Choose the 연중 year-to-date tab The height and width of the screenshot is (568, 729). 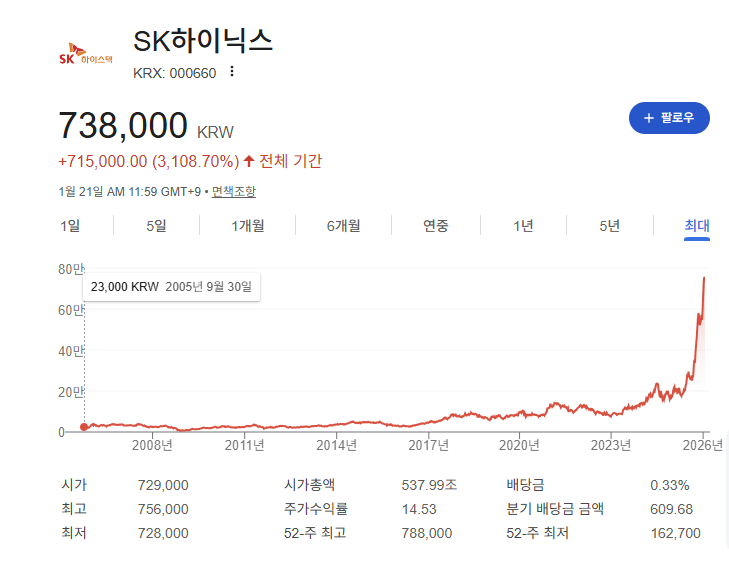pyautogui.click(x=436, y=226)
